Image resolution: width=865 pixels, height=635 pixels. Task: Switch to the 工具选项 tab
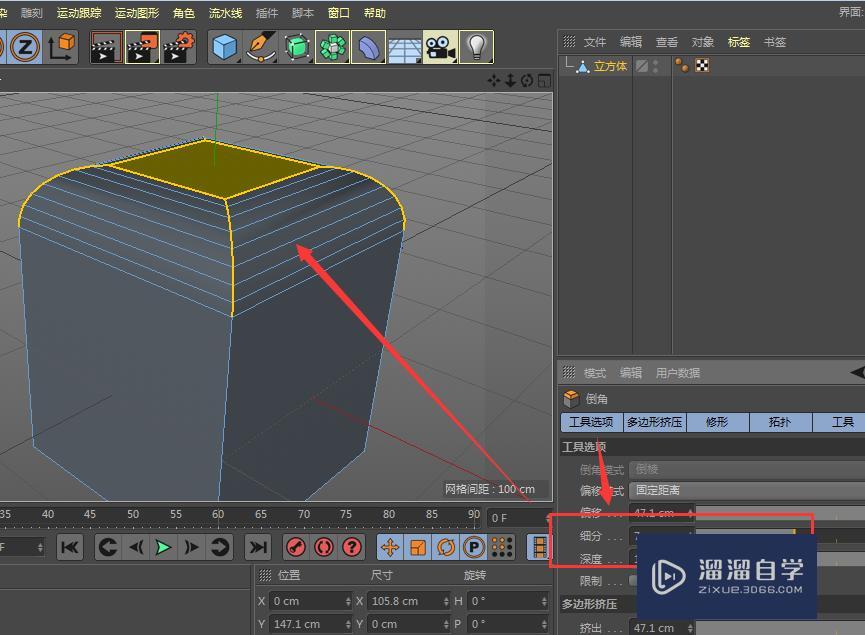(x=591, y=422)
